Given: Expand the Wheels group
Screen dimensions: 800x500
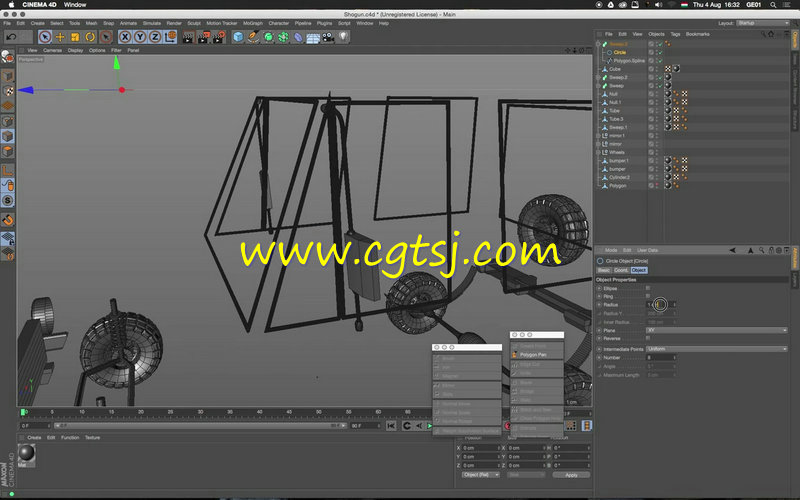Looking at the screenshot, I should [x=598, y=152].
